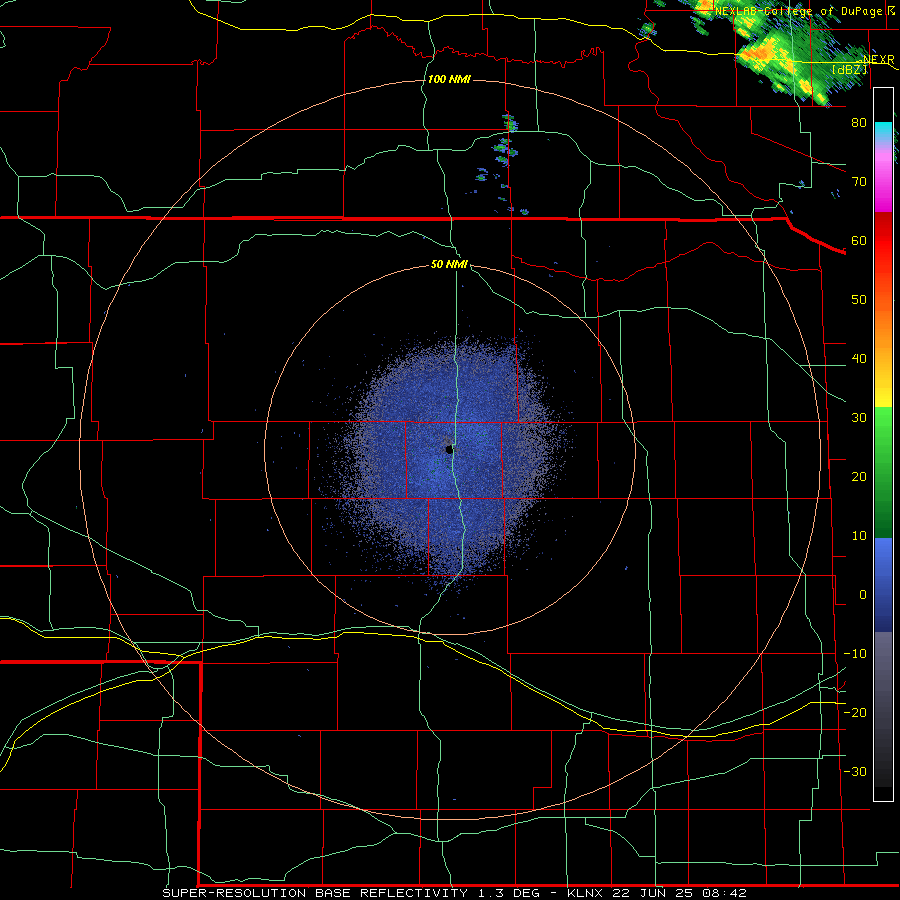Click the orange storm core at top right
900x900 pixels.
pyautogui.click(x=759, y=53)
